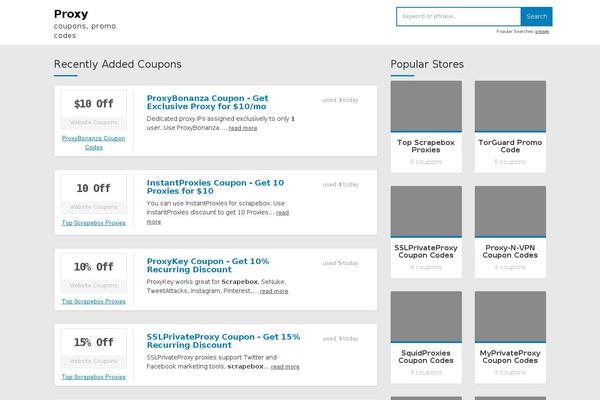Open Proxy-N-VPN Coupon Codes store thumbnail
Screen dimensions: 600x400
click(510, 211)
